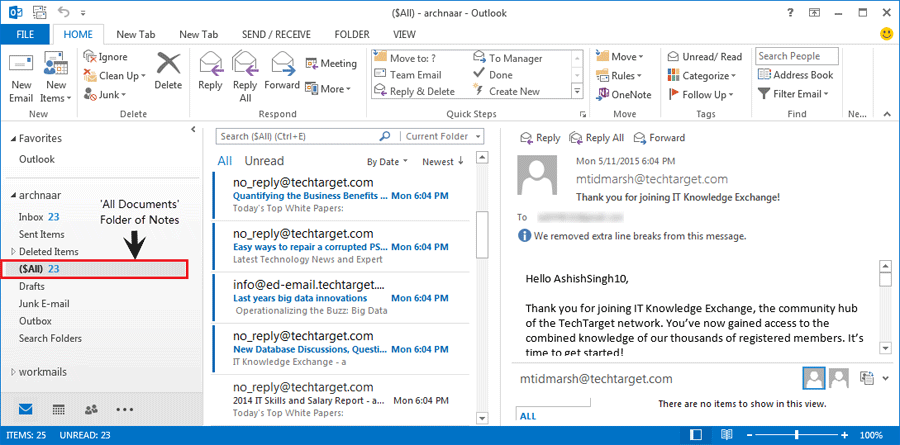Open the email about Last years big data innovations
Viewport: 900px width, 445px height.
click(x=341, y=299)
